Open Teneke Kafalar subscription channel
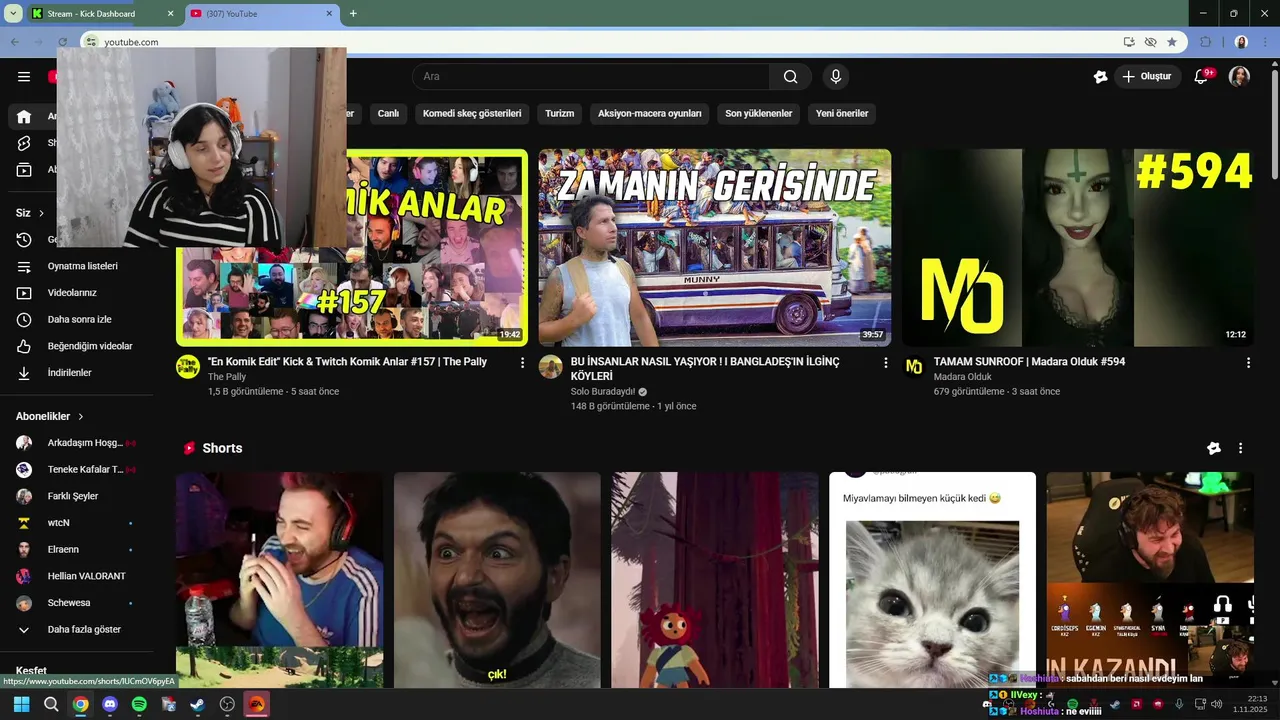 tap(80, 470)
